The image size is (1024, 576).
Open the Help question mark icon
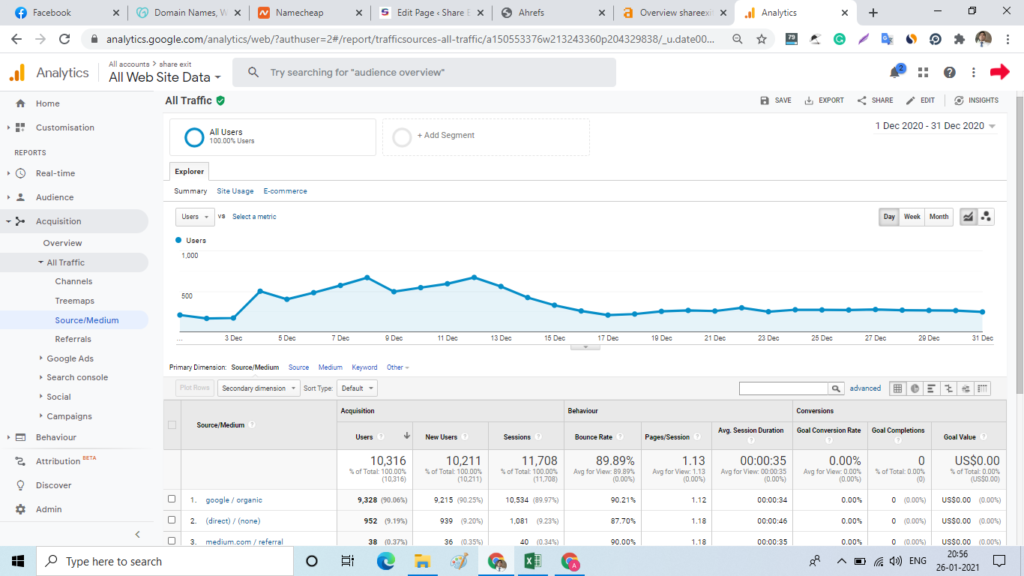coord(950,72)
